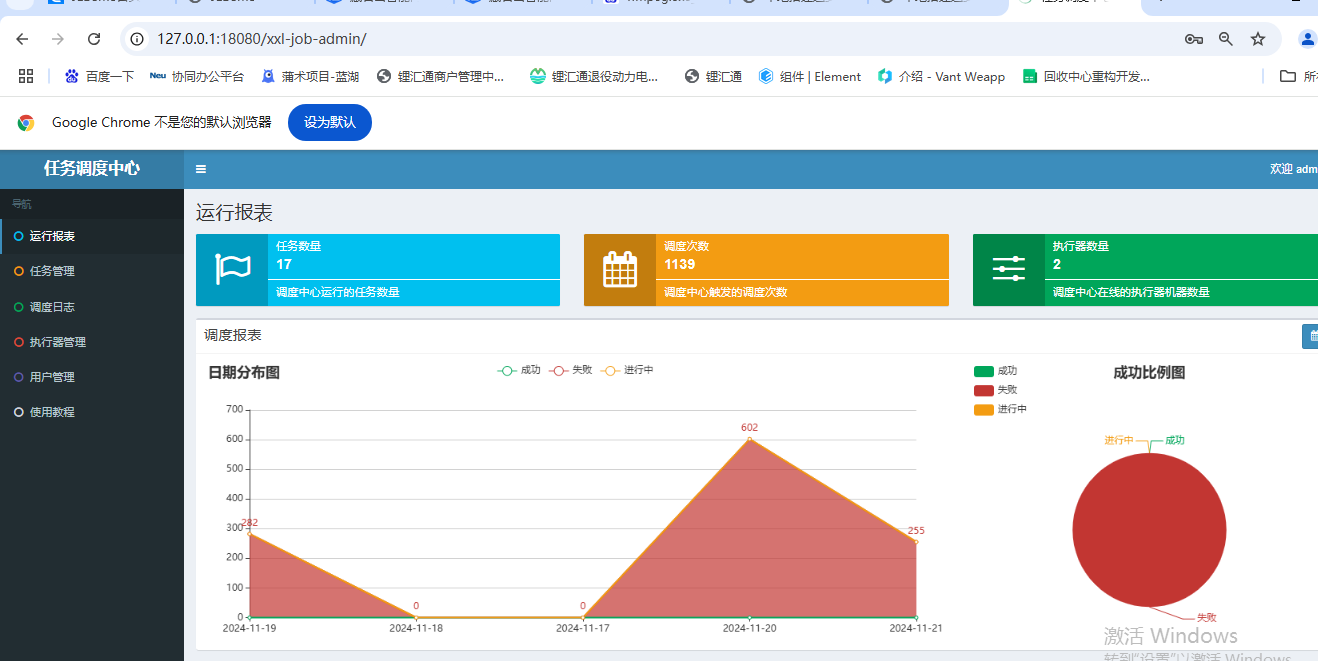The width and height of the screenshot is (1318, 661).
Task: Go to 执行器管理 in the sidebar
Action: [57, 342]
